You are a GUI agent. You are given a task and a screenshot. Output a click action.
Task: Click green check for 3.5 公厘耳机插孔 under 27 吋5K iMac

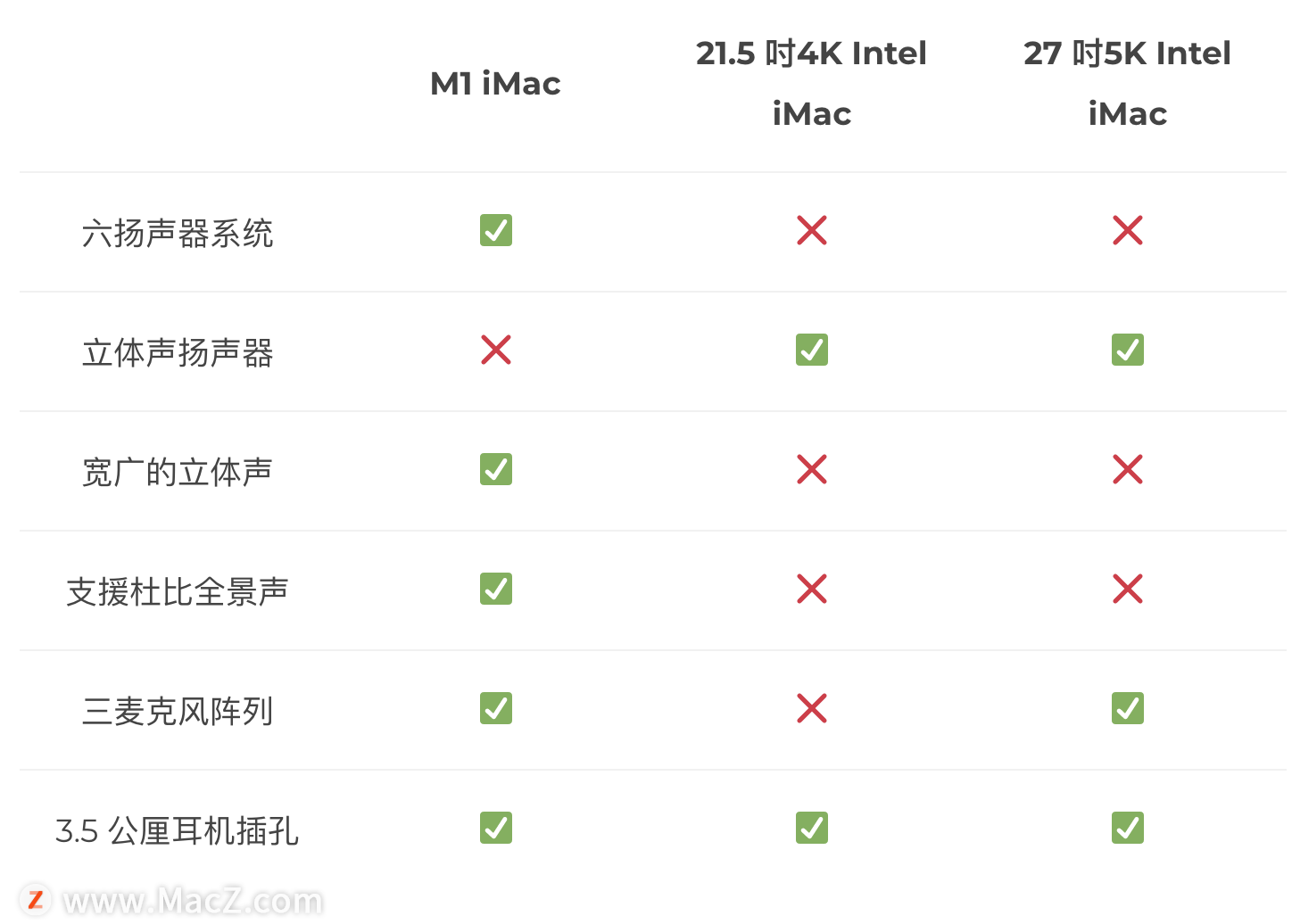coord(1128,828)
